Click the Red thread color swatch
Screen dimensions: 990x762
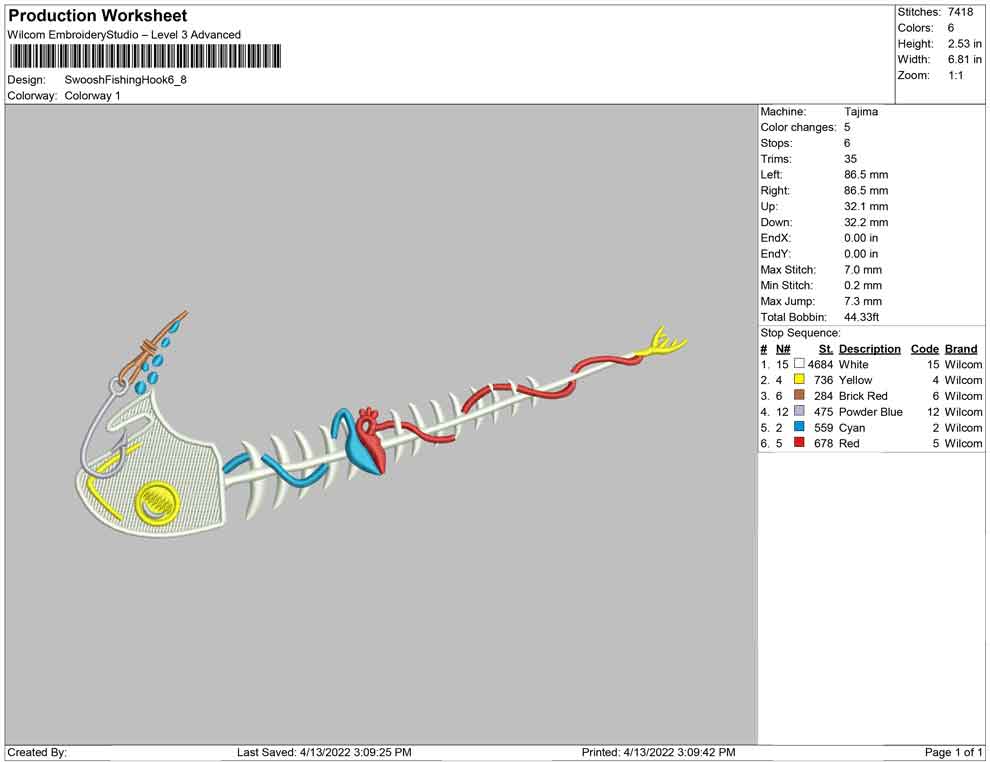click(799, 443)
